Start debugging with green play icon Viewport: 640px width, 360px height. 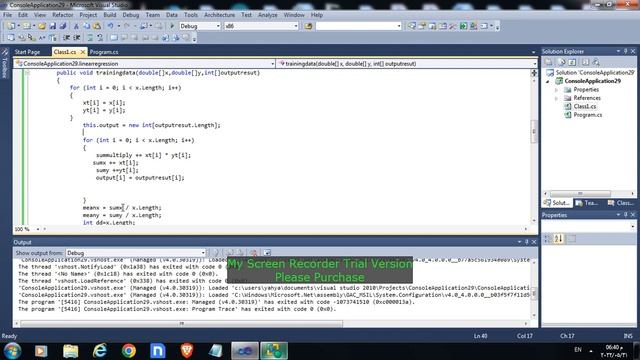tap(172, 26)
